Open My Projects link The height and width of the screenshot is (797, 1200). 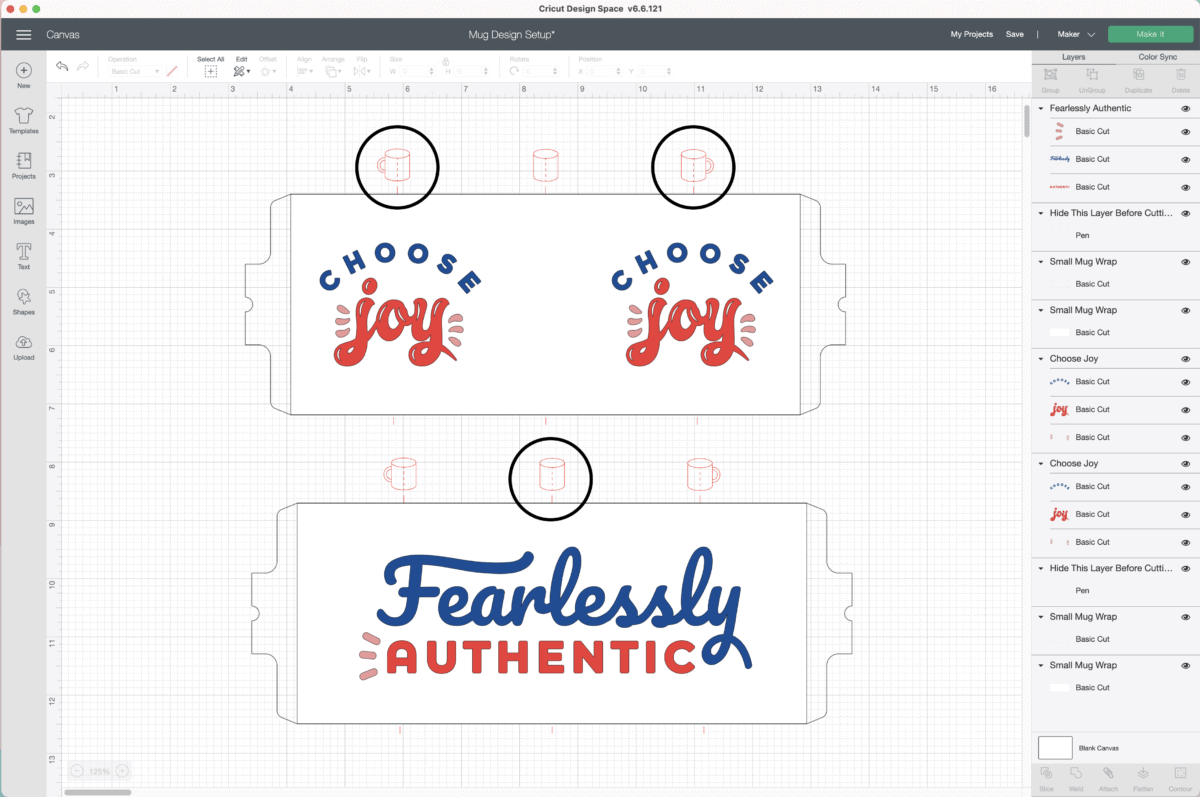(971, 34)
